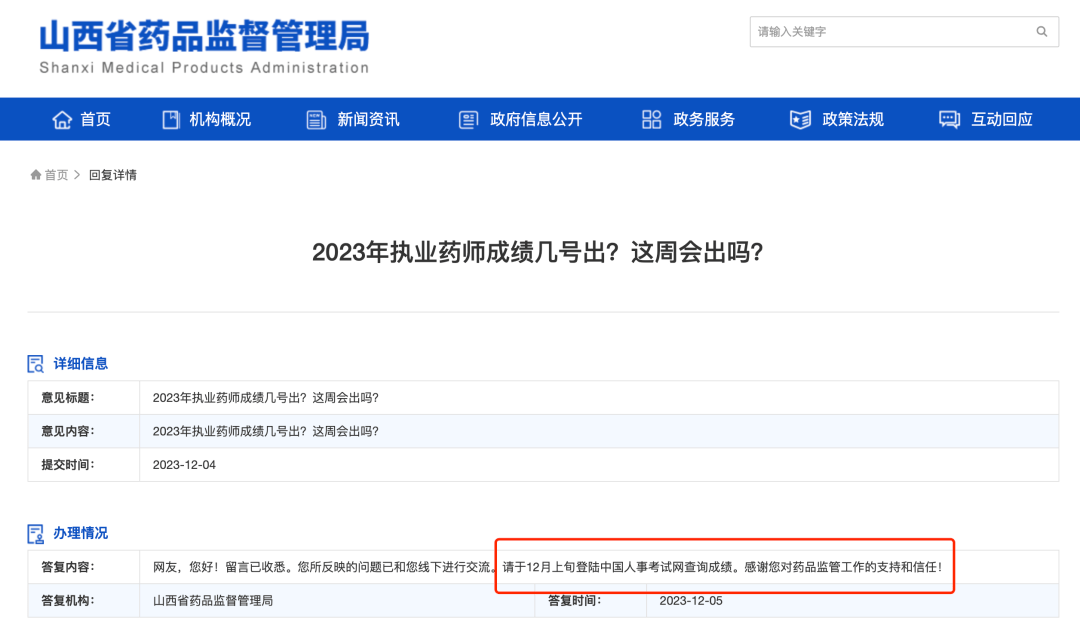Click the 答复内容 label cell

point(83,567)
